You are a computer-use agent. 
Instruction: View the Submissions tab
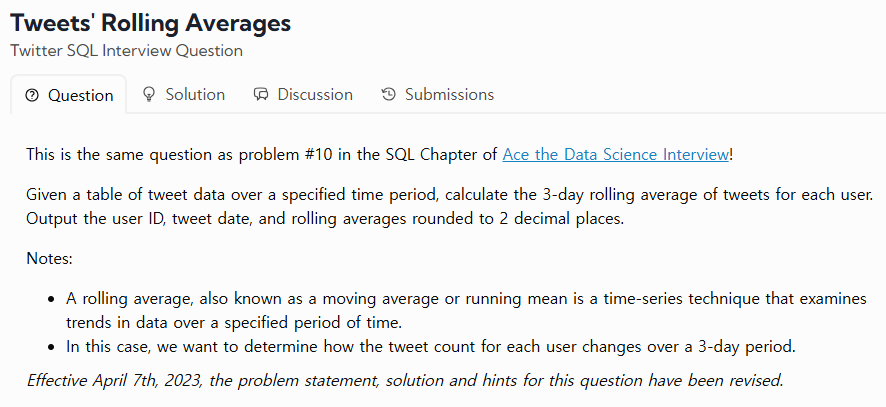point(449,94)
